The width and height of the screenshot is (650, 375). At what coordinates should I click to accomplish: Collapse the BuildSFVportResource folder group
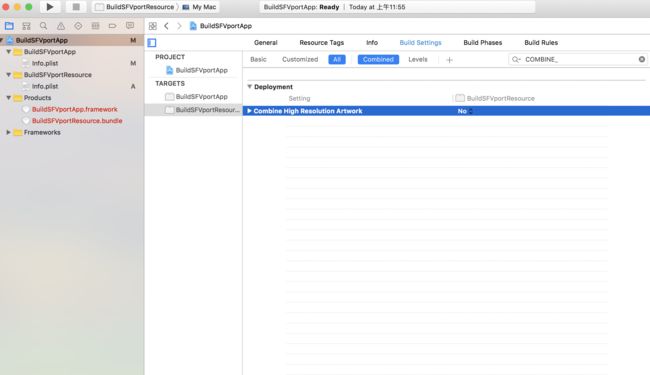[x=8, y=75]
